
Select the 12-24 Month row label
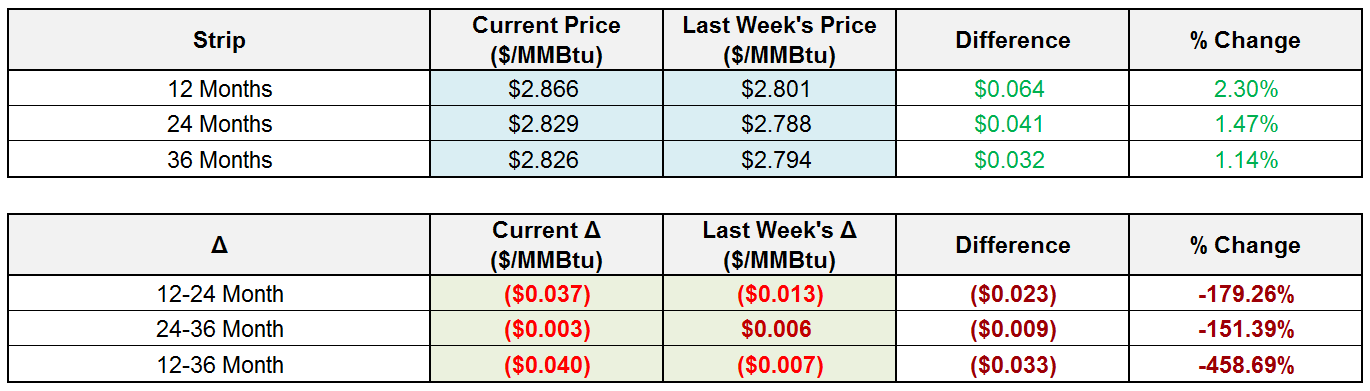click(x=219, y=294)
